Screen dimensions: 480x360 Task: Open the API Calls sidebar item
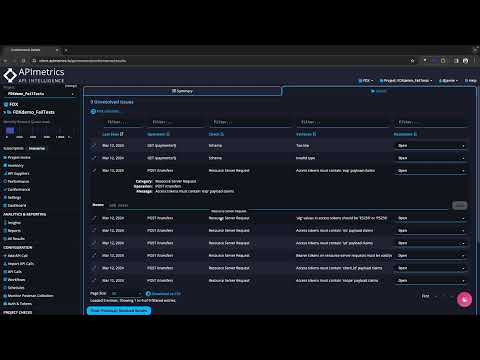[x=14, y=272]
